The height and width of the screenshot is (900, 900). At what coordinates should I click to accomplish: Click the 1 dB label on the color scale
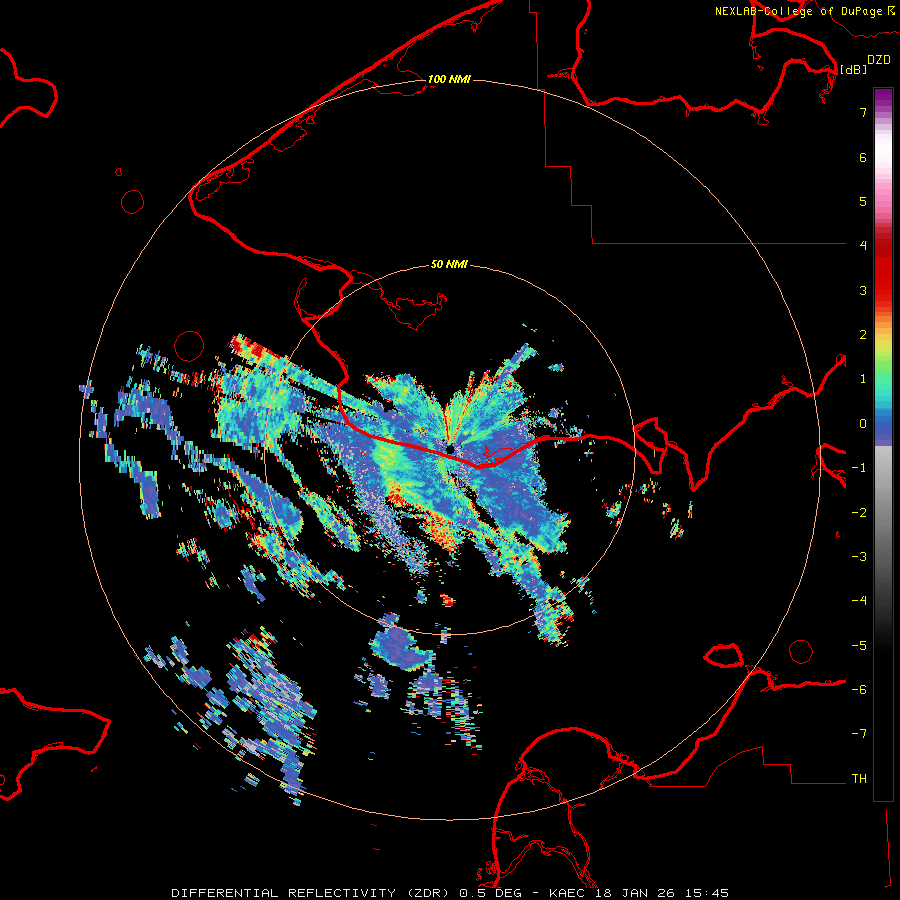click(863, 379)
